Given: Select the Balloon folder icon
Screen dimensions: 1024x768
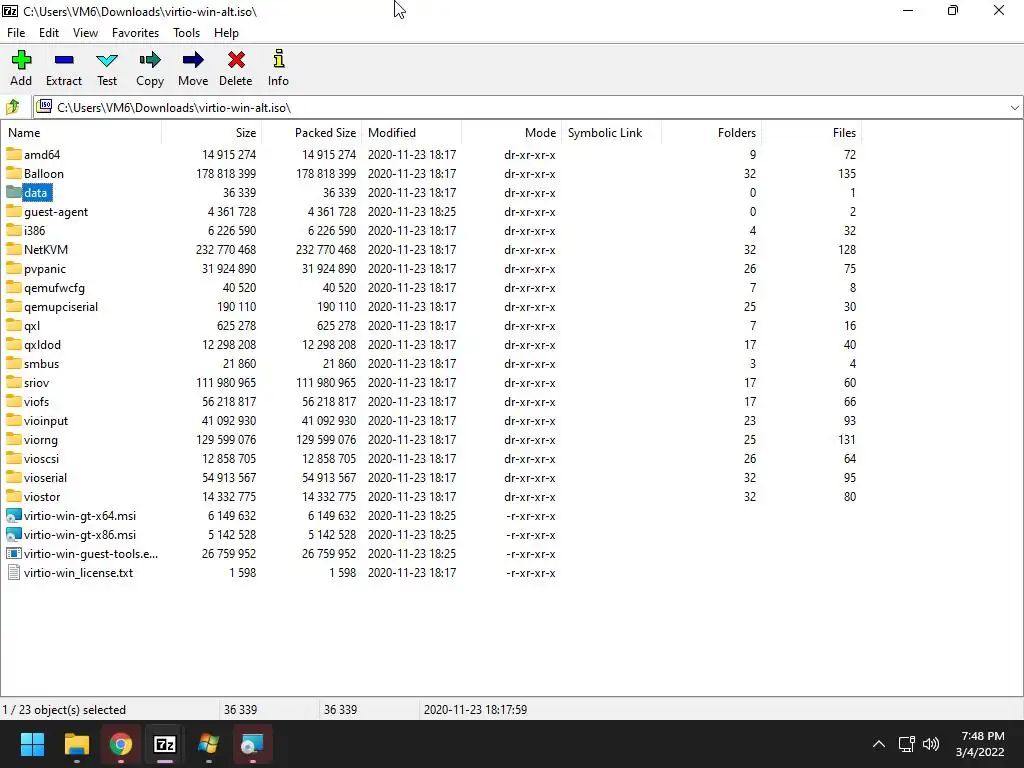Looking at the screenshot, I should click(14, 173).
